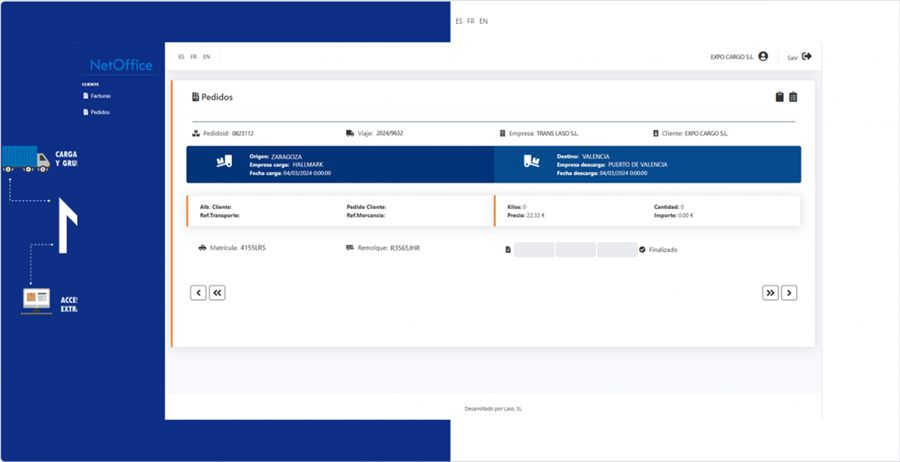The width and height of the screenshot is (900, 462).
Task: Click the document icon before the grey placeholders
Action: [x=508, y=250]
